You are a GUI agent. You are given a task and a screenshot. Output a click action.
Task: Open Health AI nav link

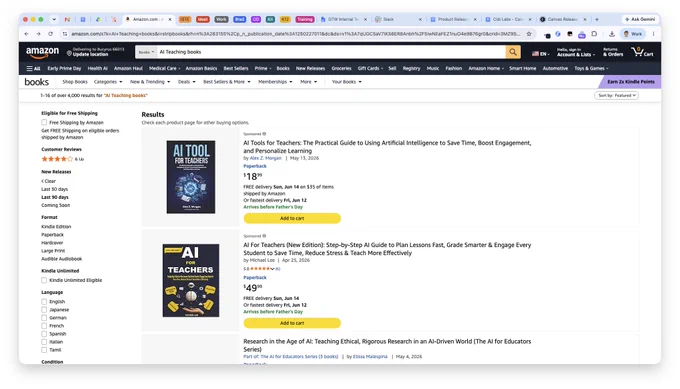click(x=98, y=69)
